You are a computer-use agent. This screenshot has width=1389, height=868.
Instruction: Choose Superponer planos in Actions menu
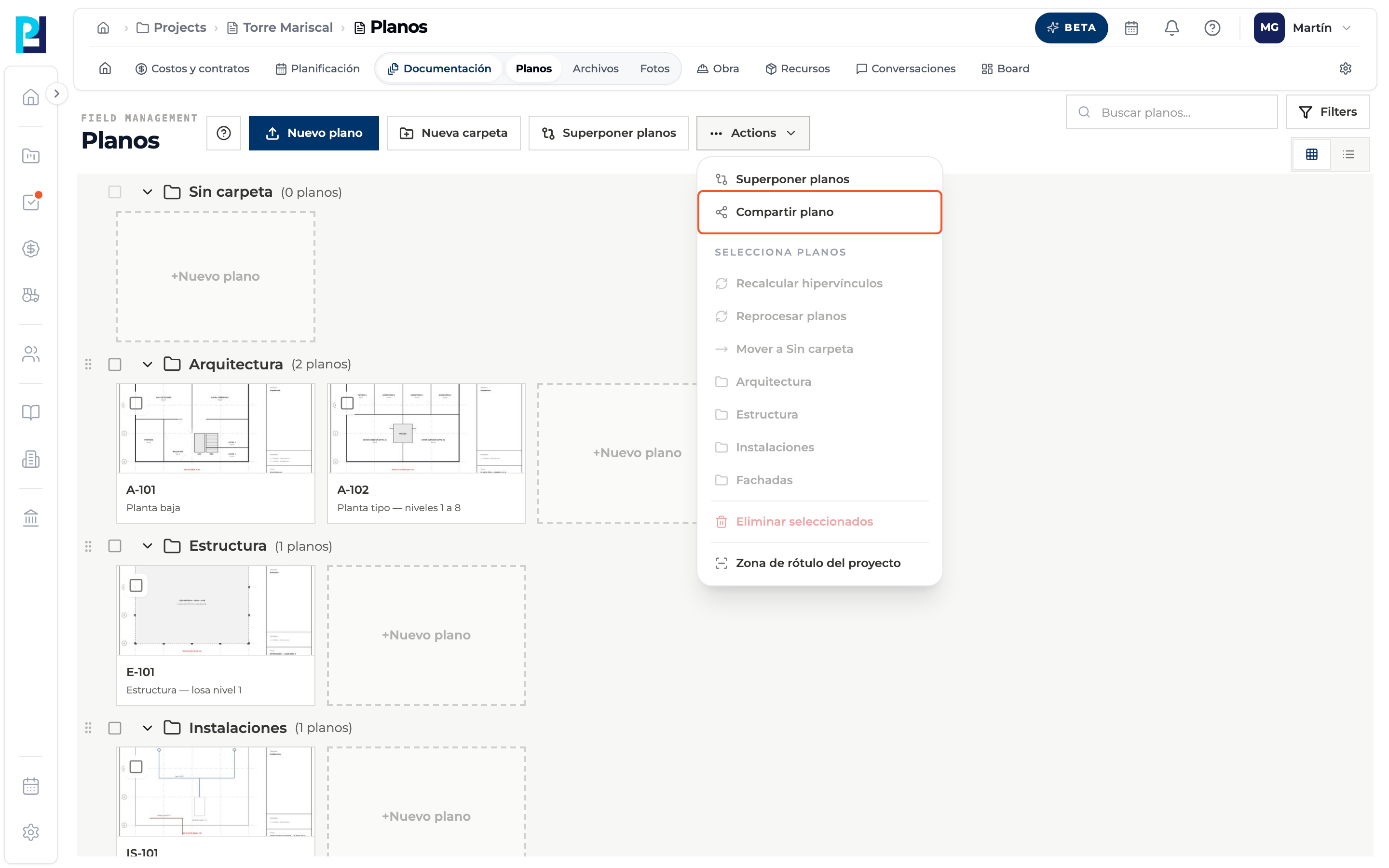(819, 179)
